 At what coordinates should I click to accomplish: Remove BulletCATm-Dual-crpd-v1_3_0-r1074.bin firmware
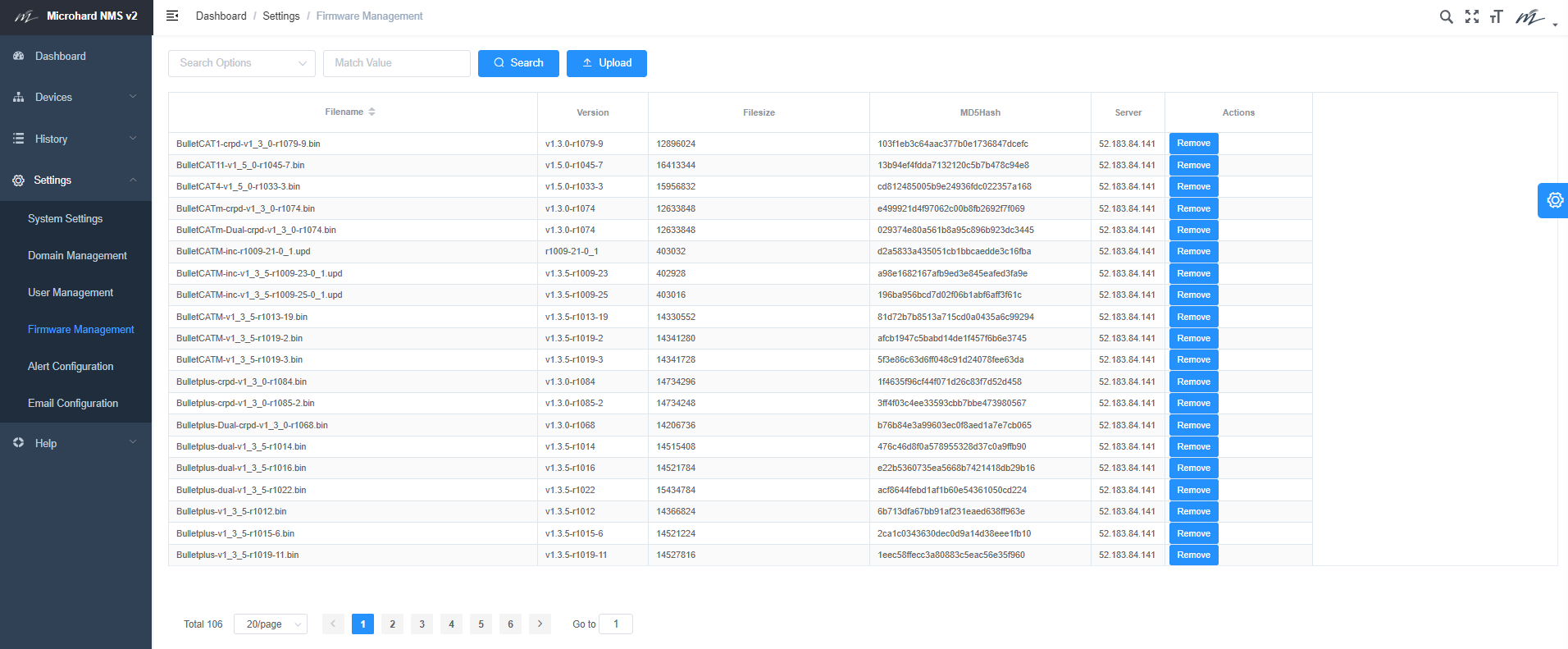point(1193,230)
